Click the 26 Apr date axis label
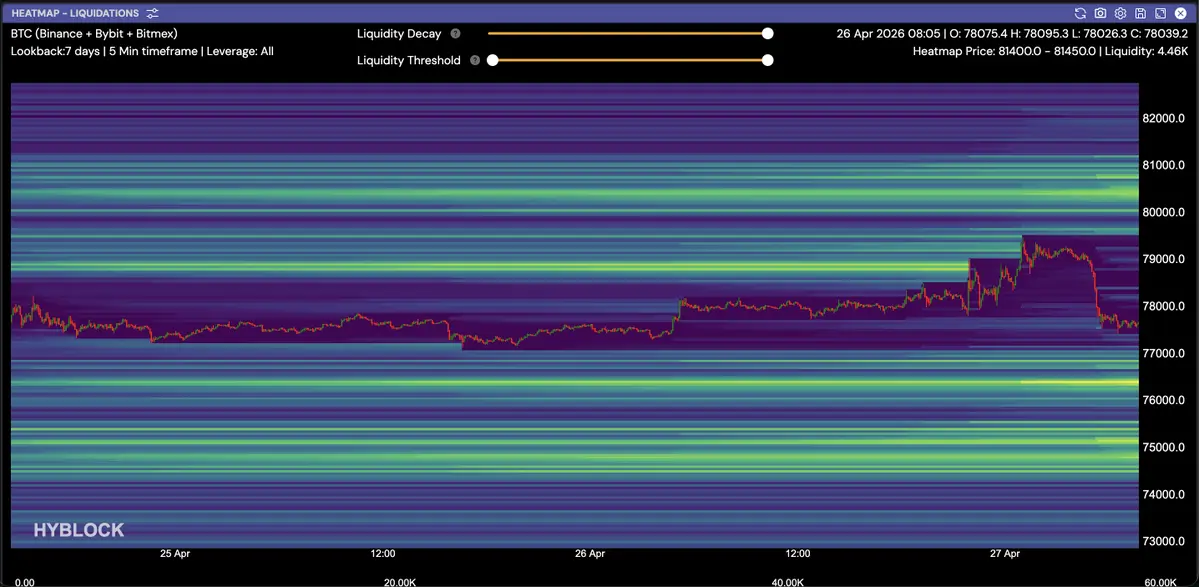 [x=590, y=553]
